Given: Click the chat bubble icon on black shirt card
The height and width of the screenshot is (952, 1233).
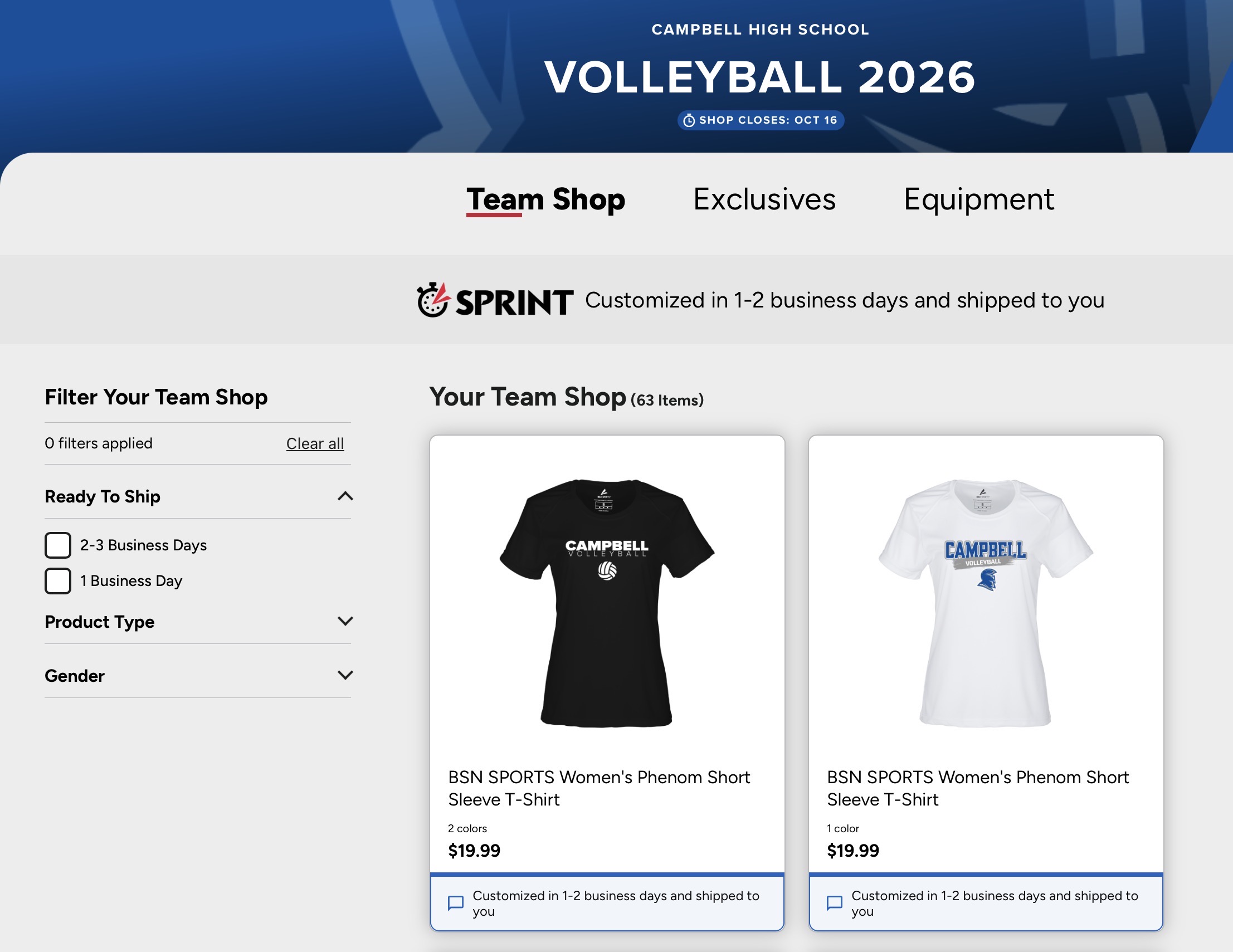Looking at the screenshot, I should pos(456,904).
